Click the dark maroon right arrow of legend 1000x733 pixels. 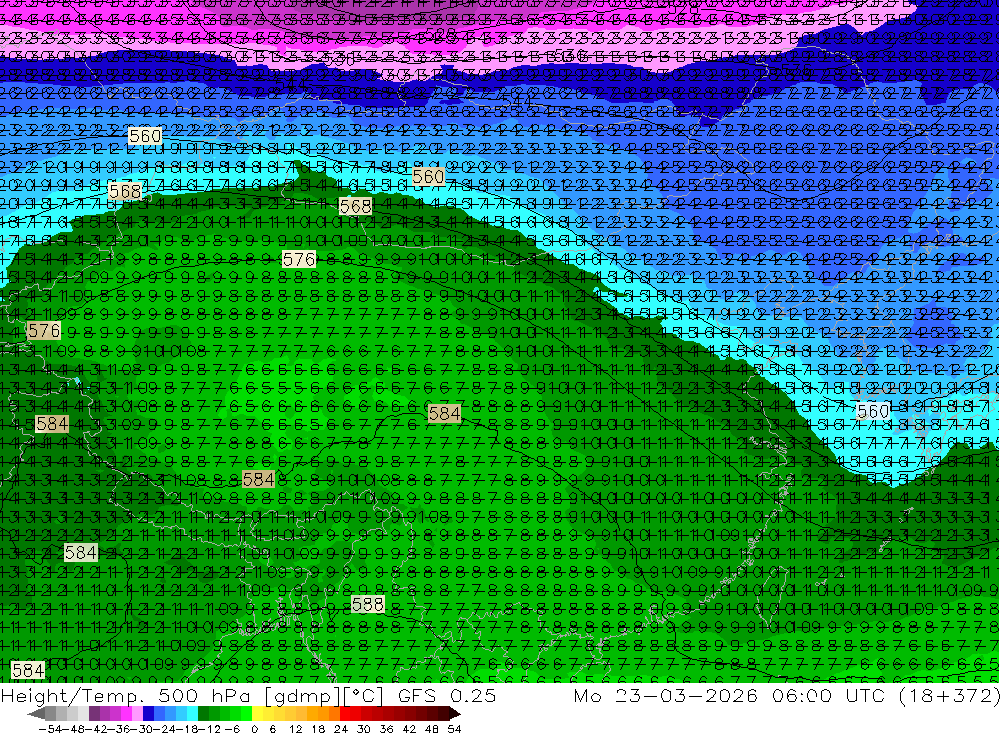coord(455,713)
